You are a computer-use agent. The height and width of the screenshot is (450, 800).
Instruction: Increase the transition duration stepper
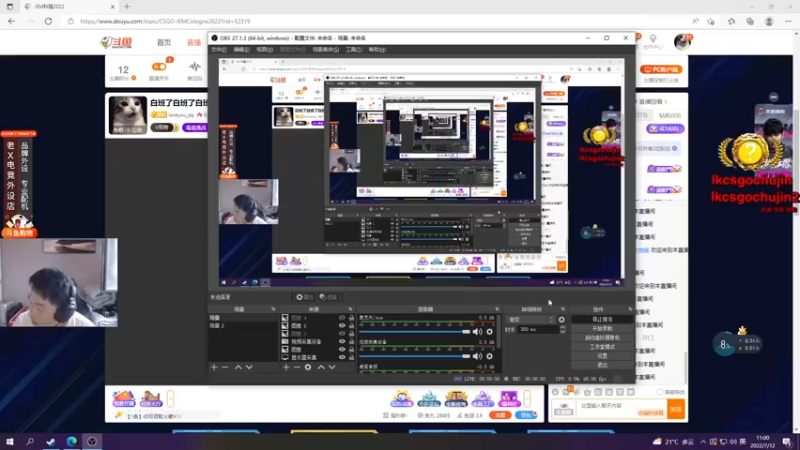click(x=562, y=328)
